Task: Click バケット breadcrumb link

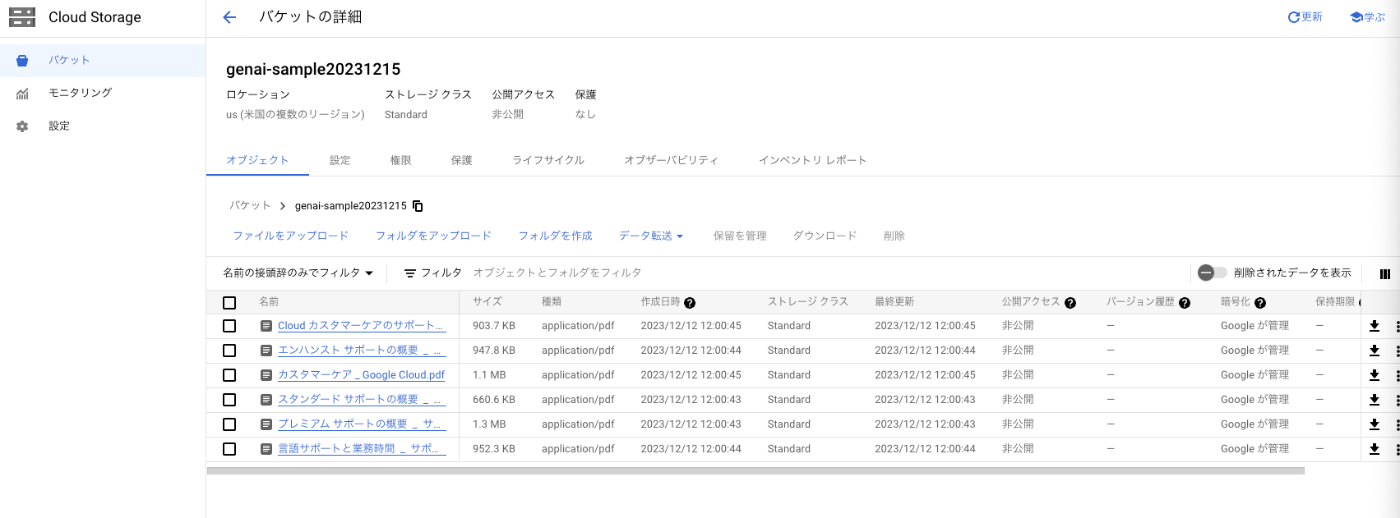Action: (250, 206)
